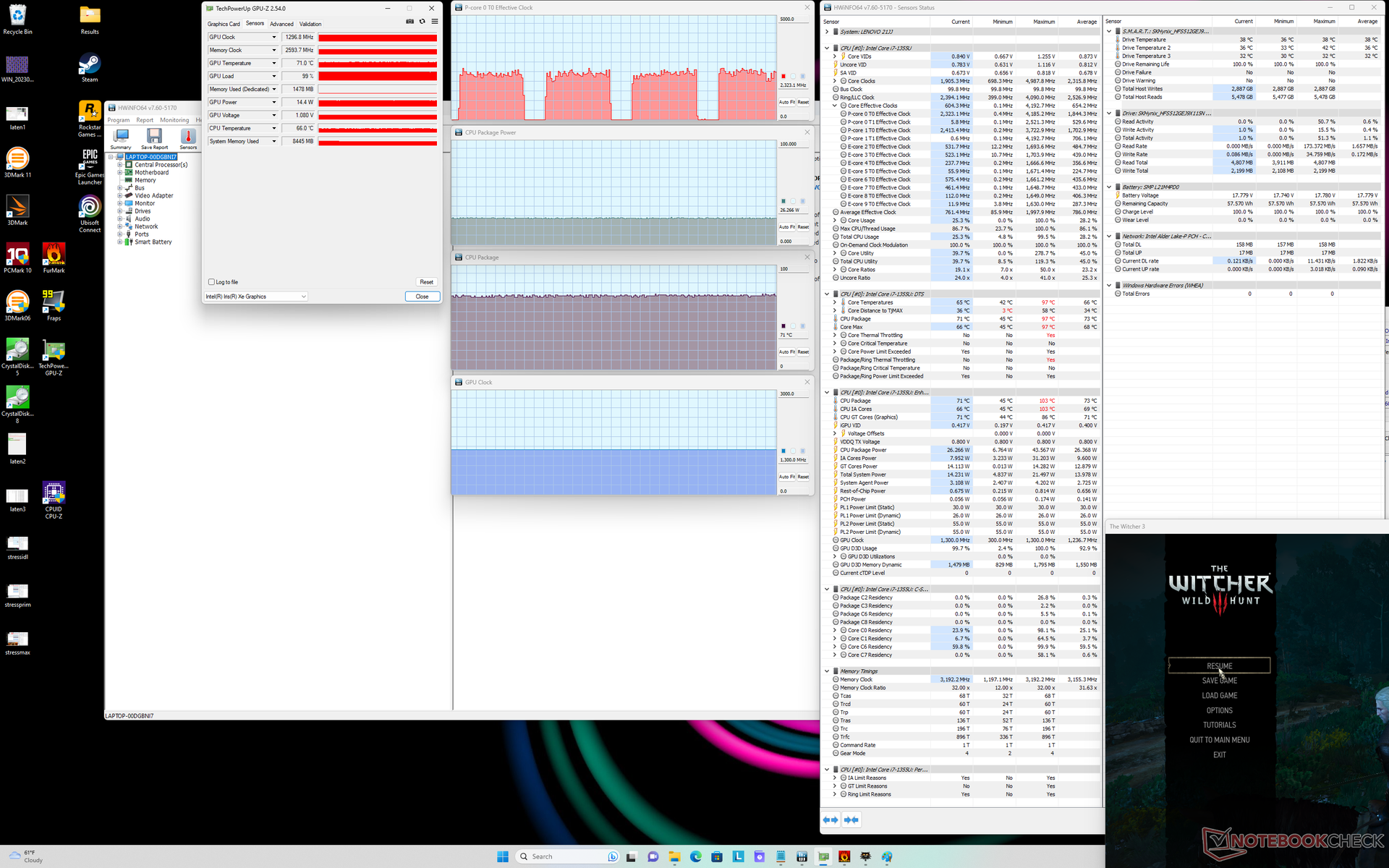Click the GPU-Z refresh icon
The image size is (1389, 868).
pos(422,22)
